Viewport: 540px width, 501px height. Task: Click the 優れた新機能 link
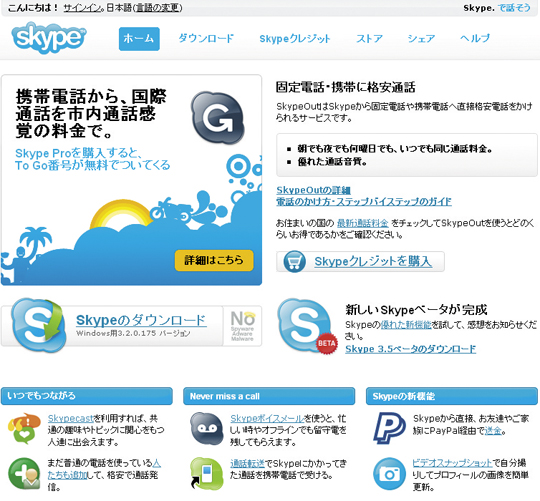[x=406, y=324]
